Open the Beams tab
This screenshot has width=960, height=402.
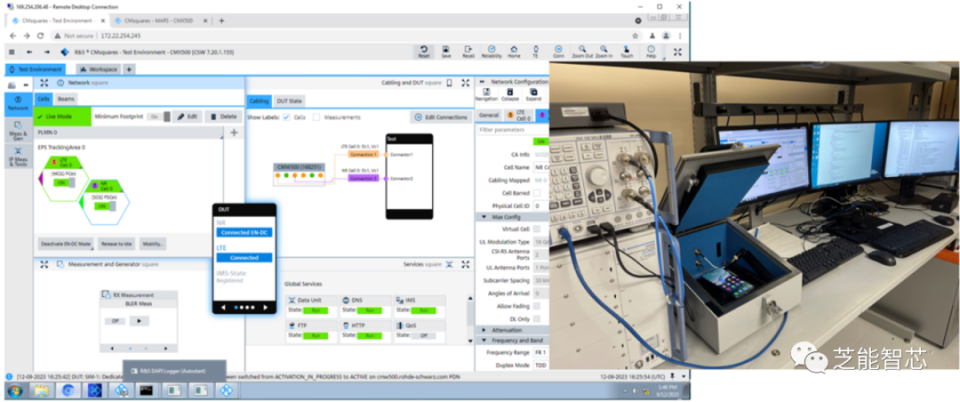point(63,99)
